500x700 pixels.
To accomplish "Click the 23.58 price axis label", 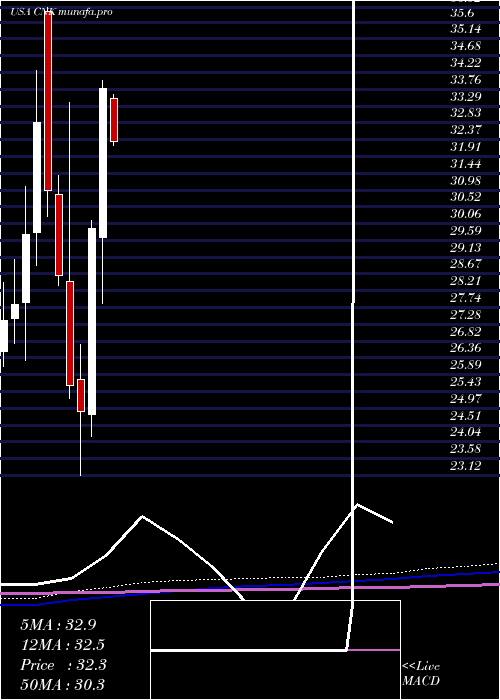I will [x=466, y=449].
